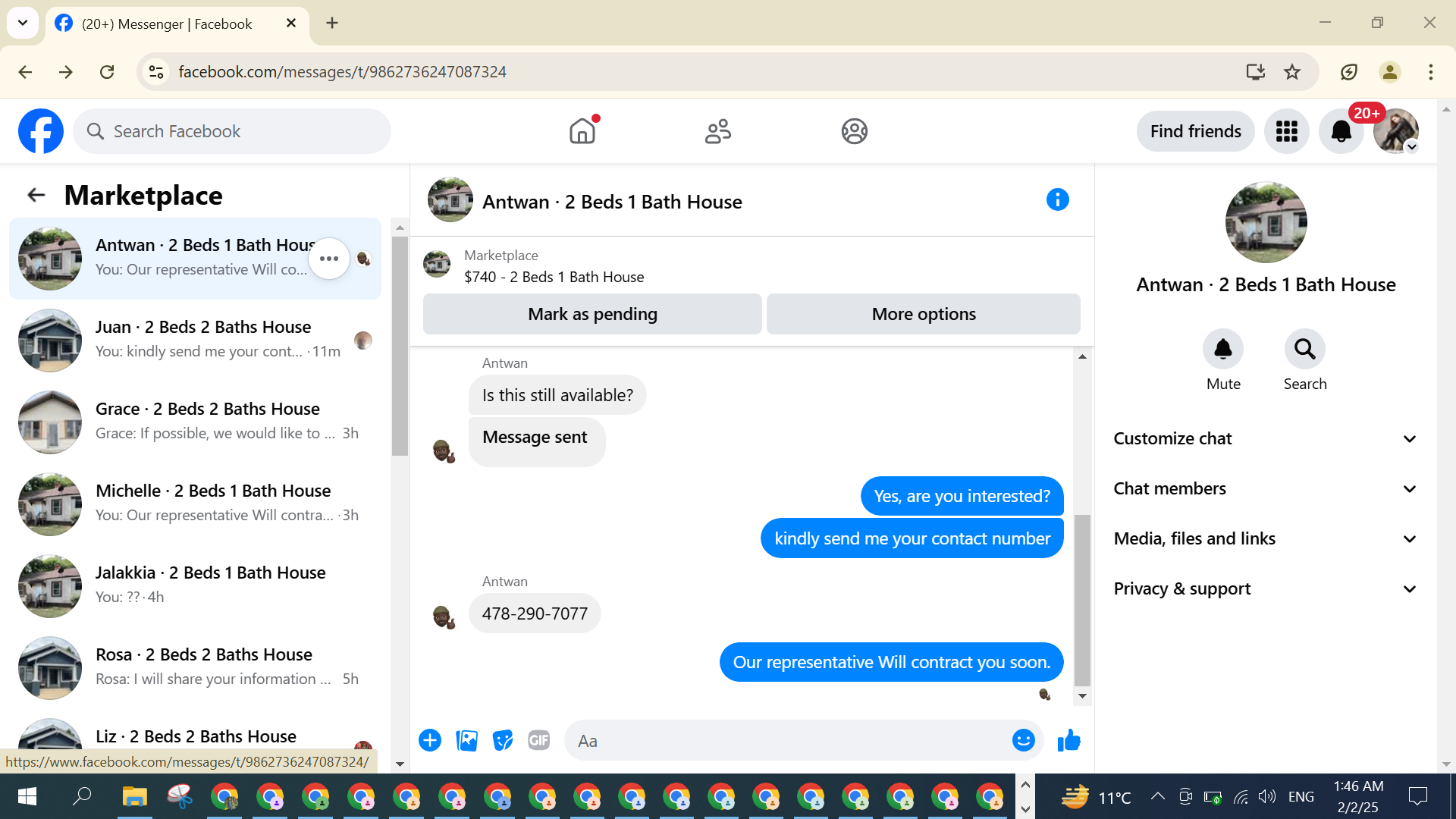Choose a sticker icon in composer
The width and height of the screenshot is (1456, 819).
click(503, 740)
